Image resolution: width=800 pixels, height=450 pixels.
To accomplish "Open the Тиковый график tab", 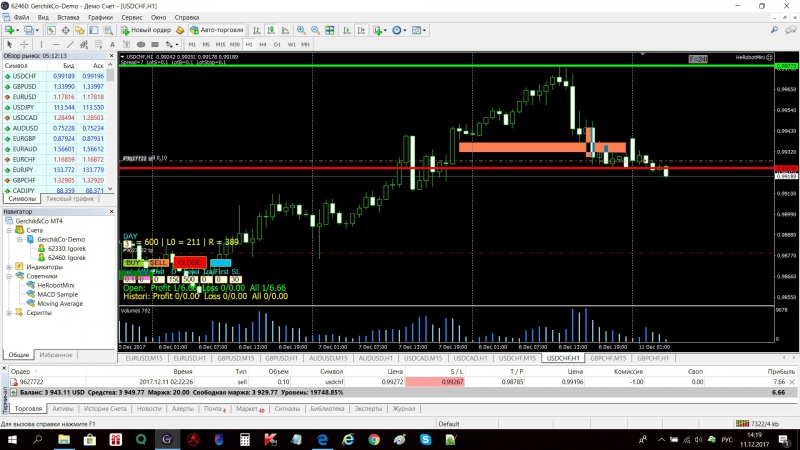I will point(70,199).
